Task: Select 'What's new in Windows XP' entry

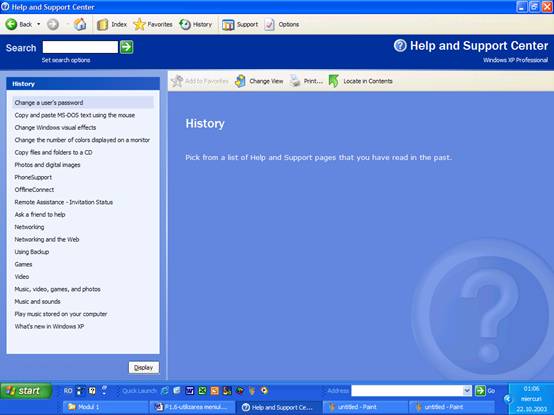Action: [x=49, y=326]
